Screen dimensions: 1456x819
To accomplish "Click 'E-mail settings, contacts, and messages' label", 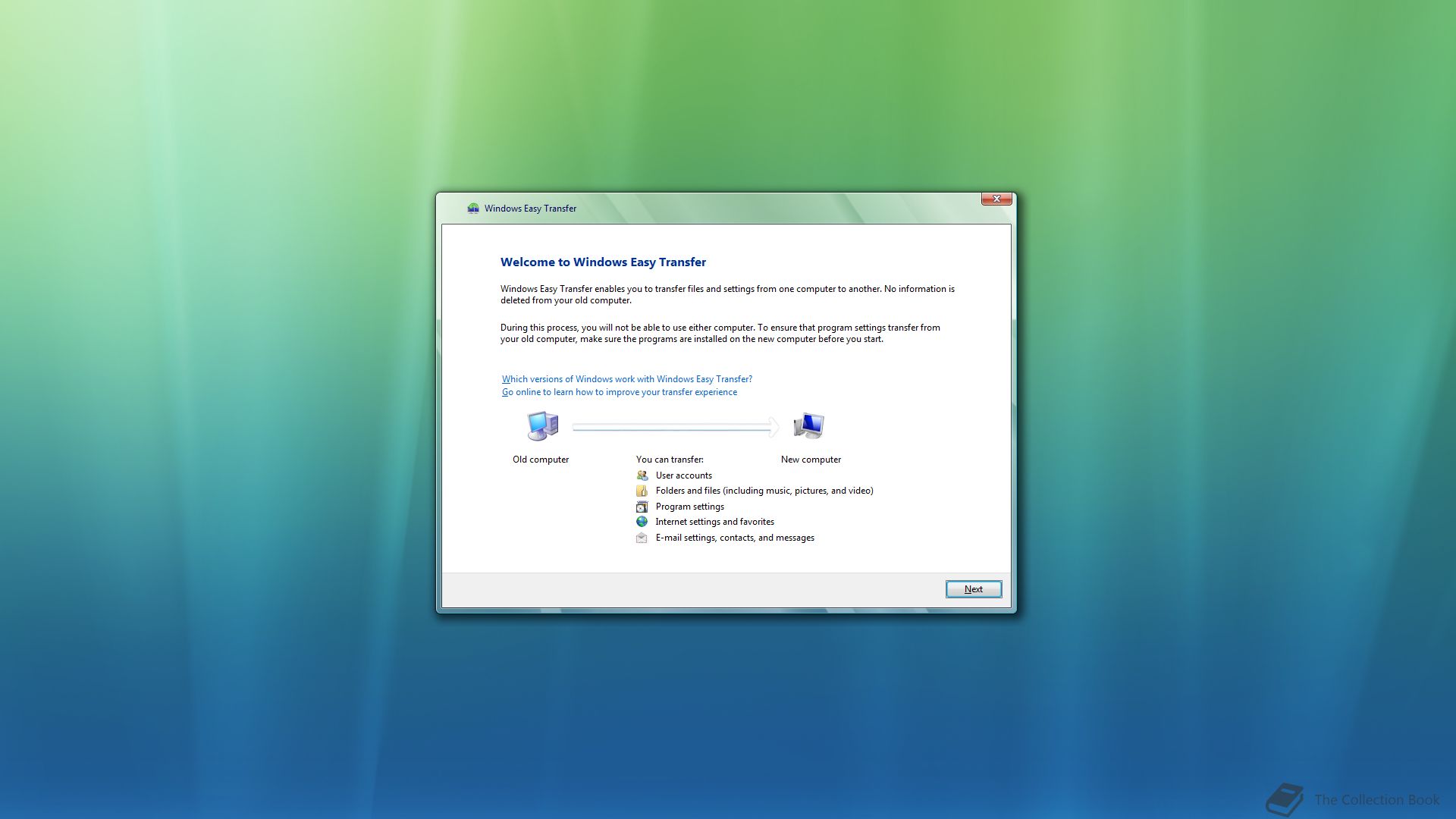I will tap(734, 538).
